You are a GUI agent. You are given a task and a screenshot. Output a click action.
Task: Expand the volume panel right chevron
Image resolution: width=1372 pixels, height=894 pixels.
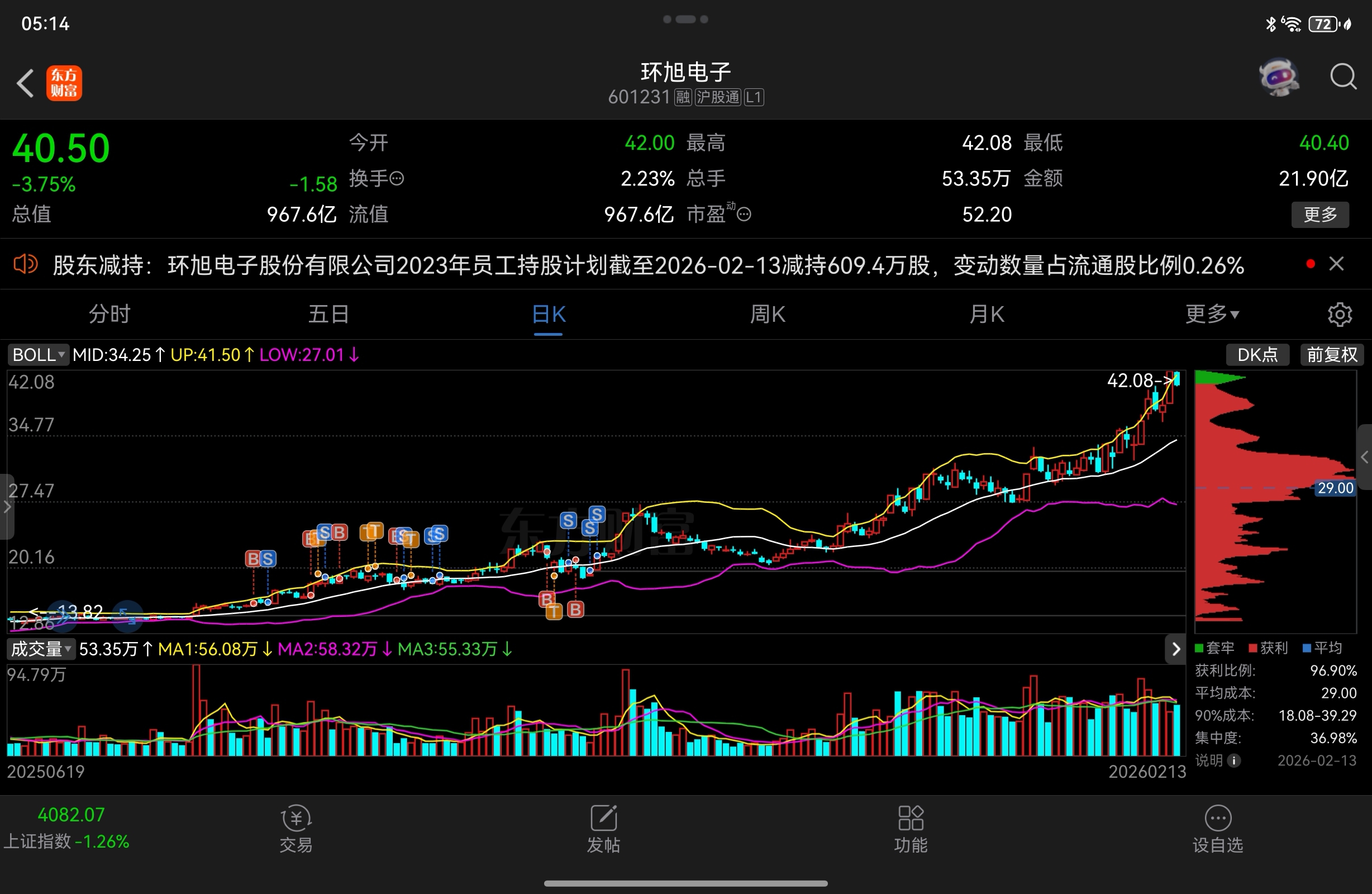pos(1175,649)
